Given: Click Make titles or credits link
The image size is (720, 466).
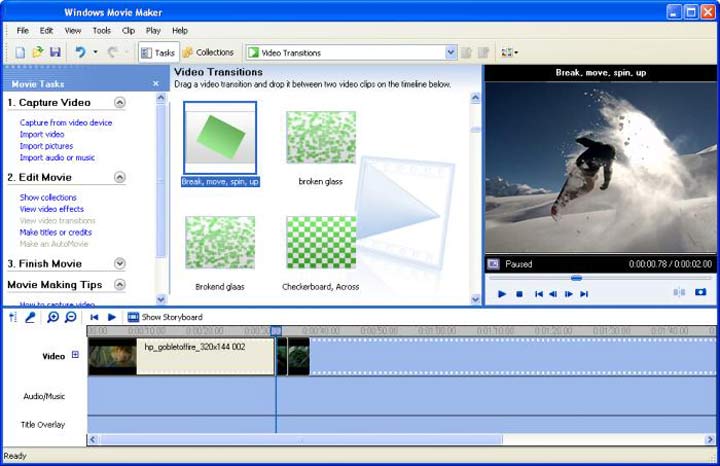Looking at the screenshot, I should point(56,232).
